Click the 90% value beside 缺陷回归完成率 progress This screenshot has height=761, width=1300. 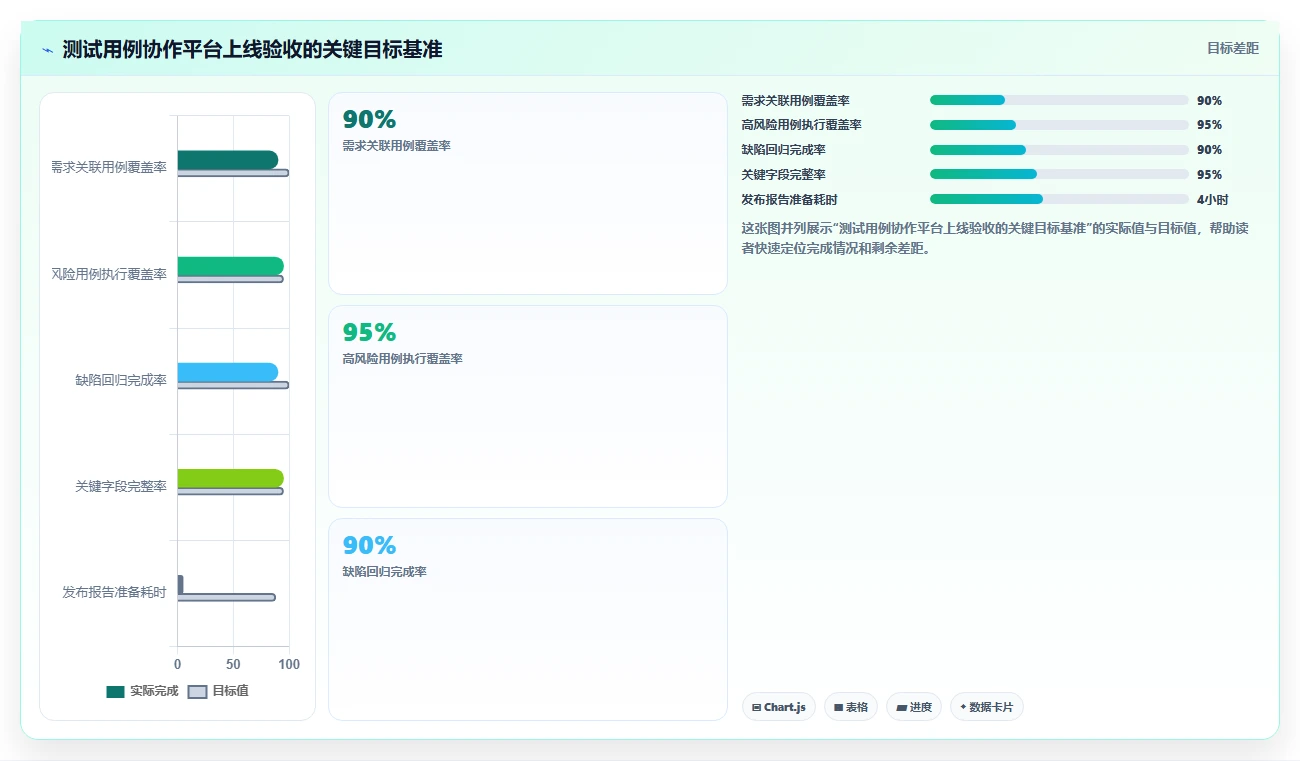click(1209, 150)
